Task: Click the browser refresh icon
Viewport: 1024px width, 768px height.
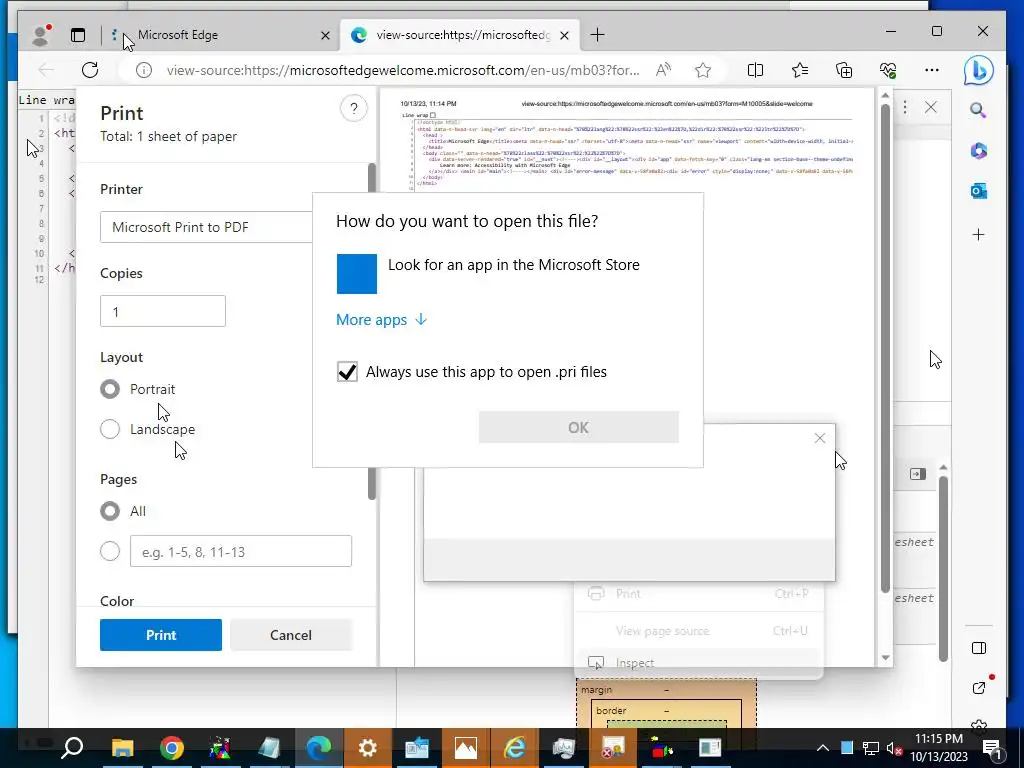Action: pyautogui.click(x=90, y=70)
